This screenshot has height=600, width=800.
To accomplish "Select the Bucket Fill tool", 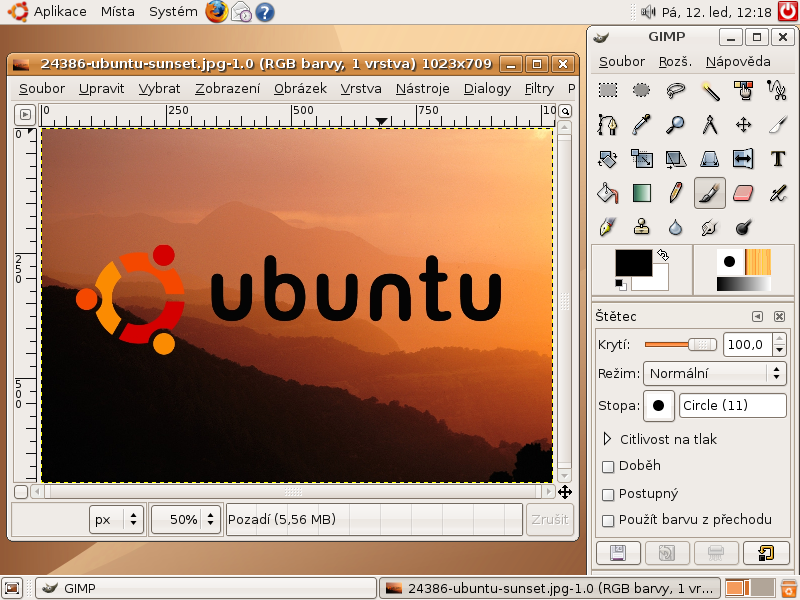I will [x=607, y=193].
